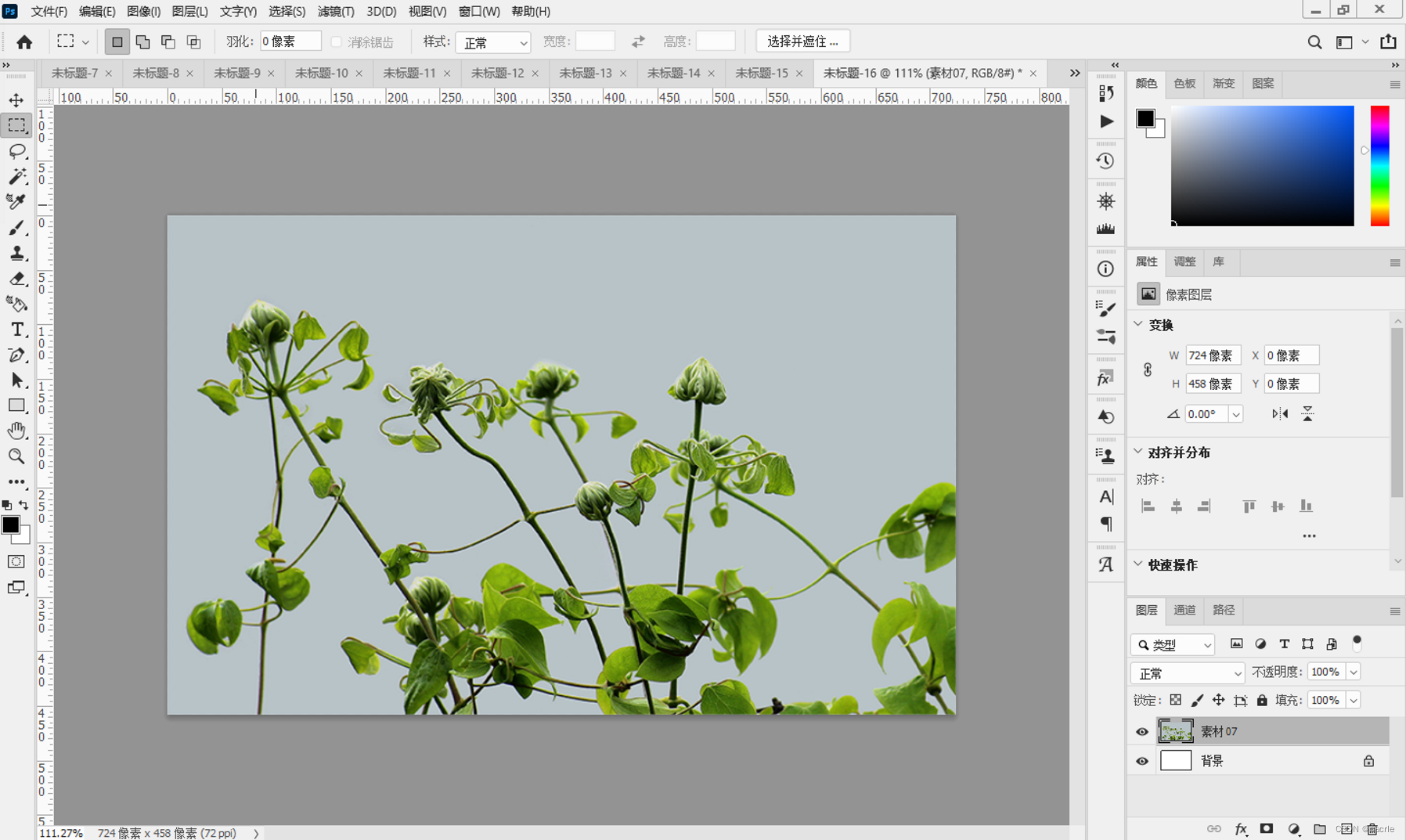Viewport: 1406px width, 840px height.
Task: Open the rotation angle dropdown arrow
Action: coord(1235,414)
